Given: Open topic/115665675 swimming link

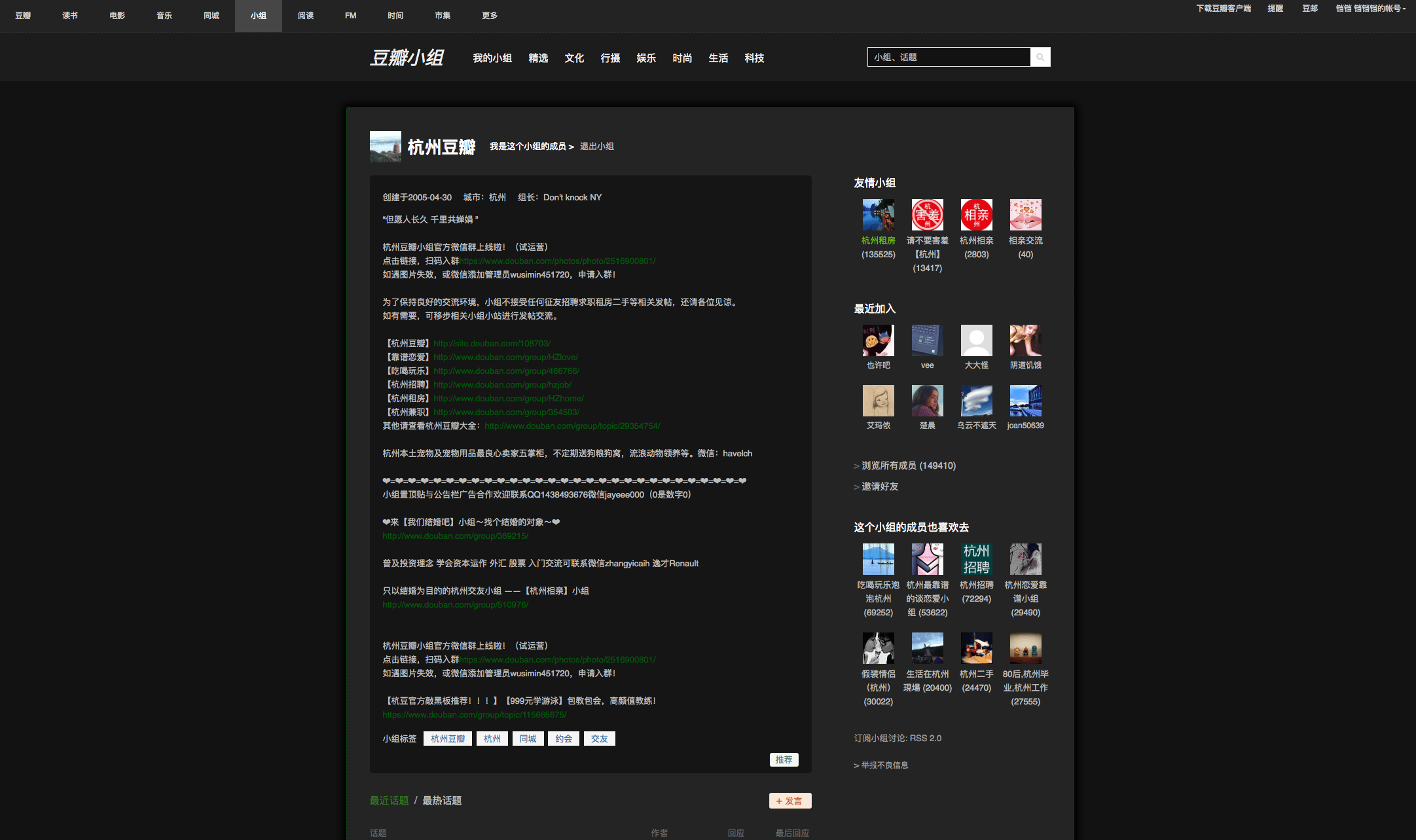Looking at the screenshot, I should pos(475,715).
